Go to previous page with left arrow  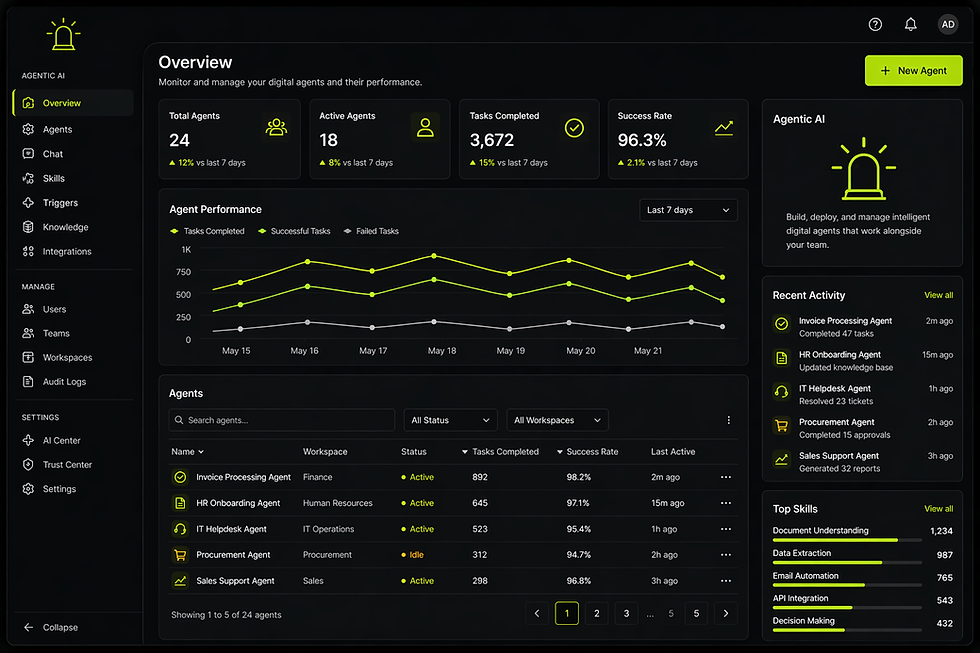[537, 614]
